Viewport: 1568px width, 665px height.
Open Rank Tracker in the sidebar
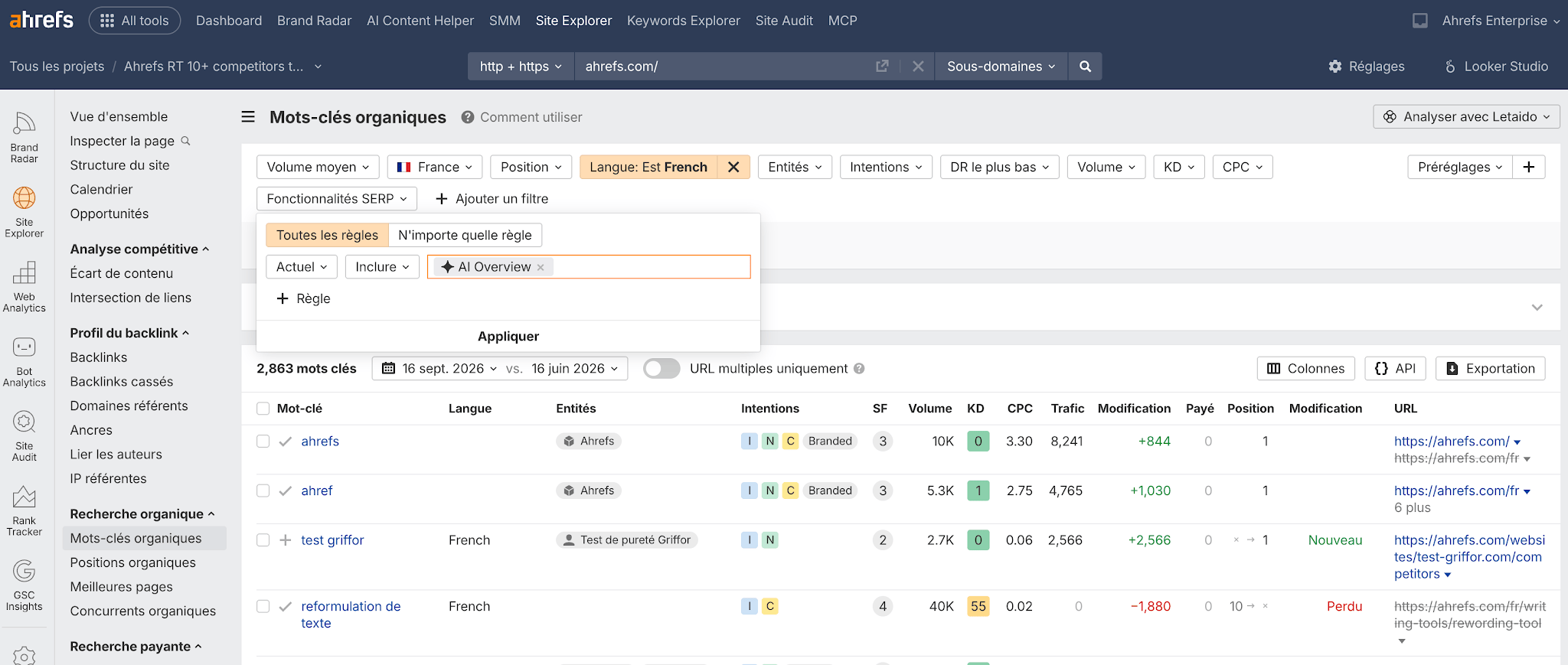(24, 511)
